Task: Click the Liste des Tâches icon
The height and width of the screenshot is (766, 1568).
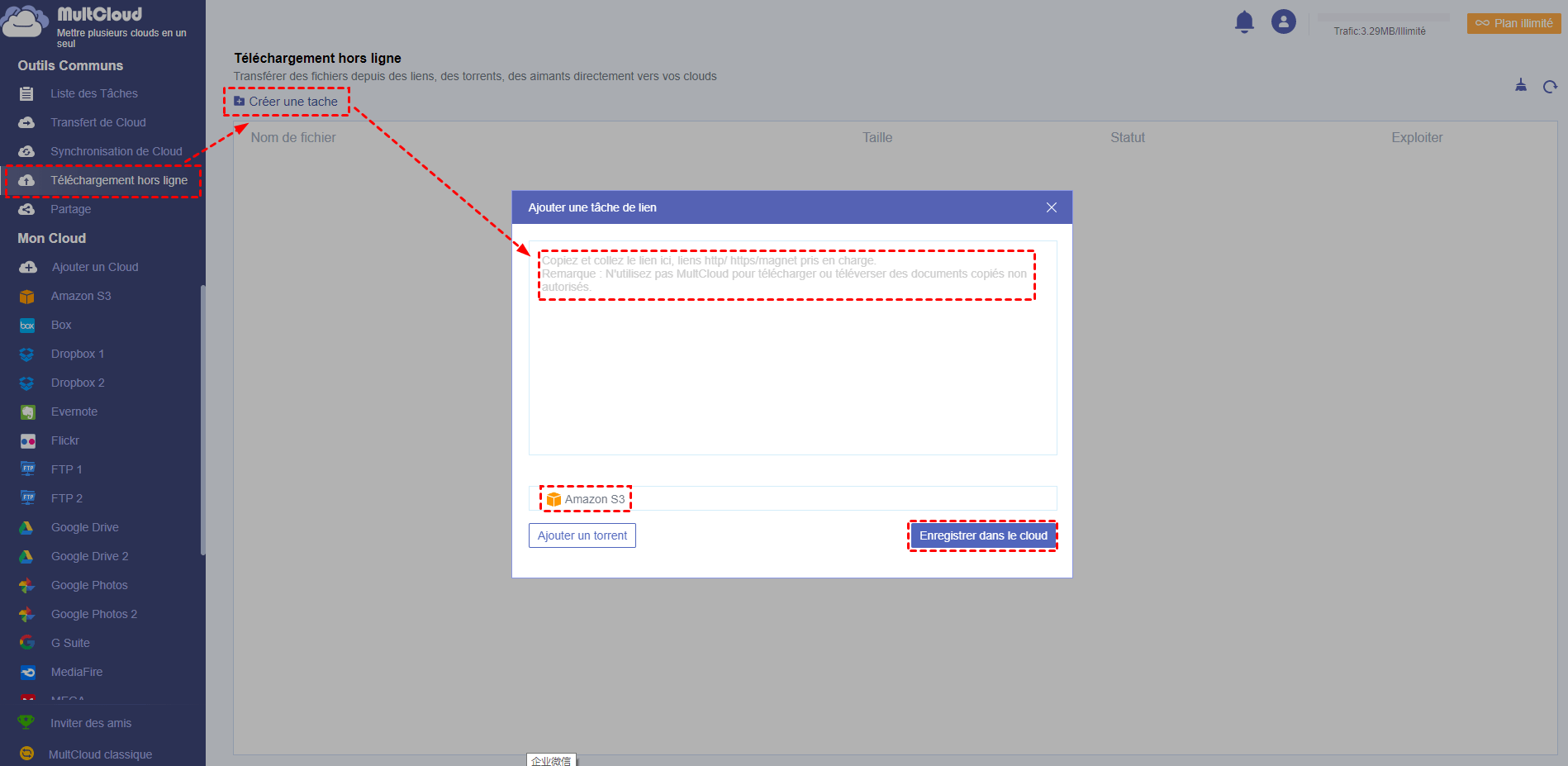Action: click(x=26, y=93)
